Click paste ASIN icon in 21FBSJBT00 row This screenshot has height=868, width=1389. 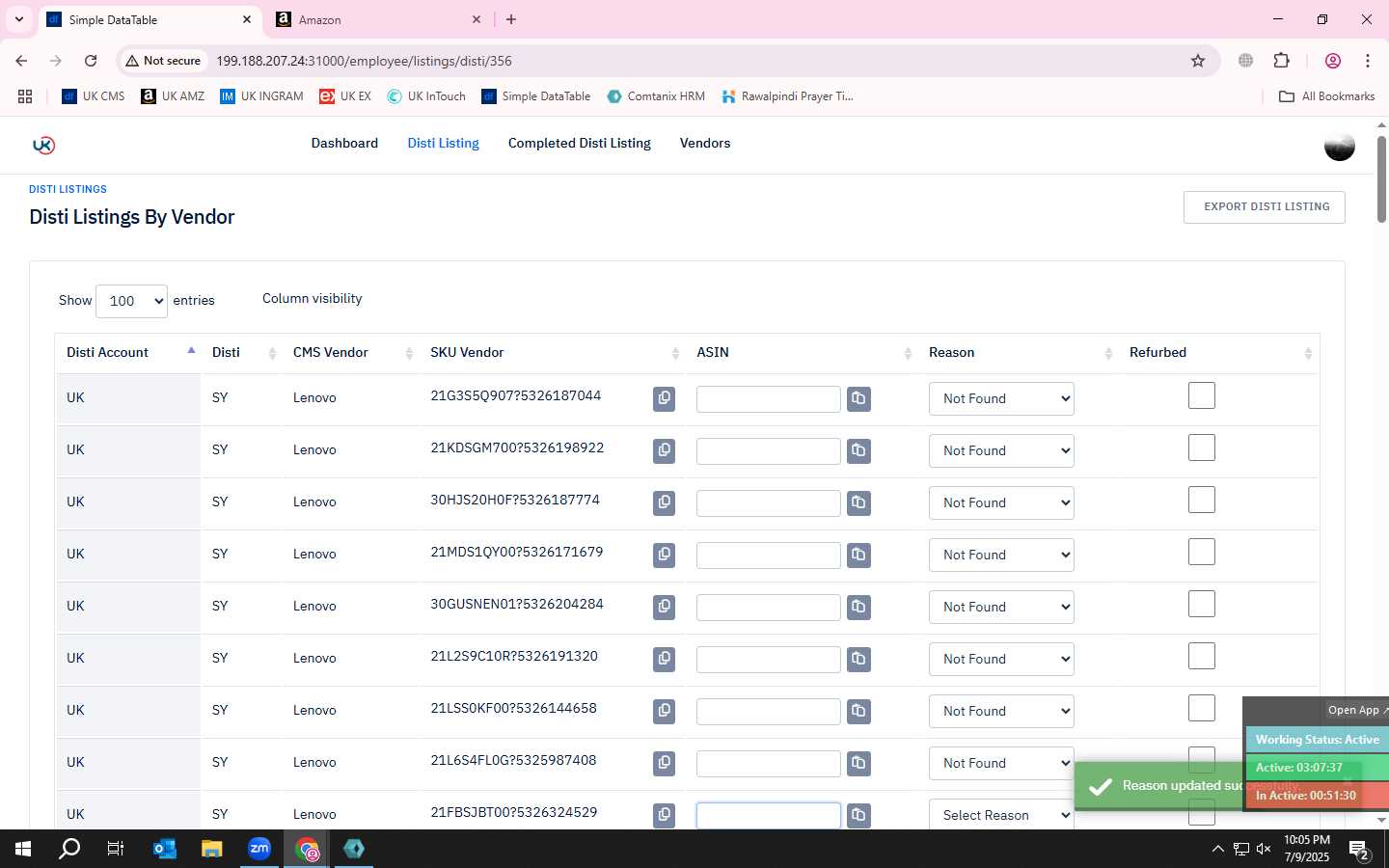click(858, 815)
